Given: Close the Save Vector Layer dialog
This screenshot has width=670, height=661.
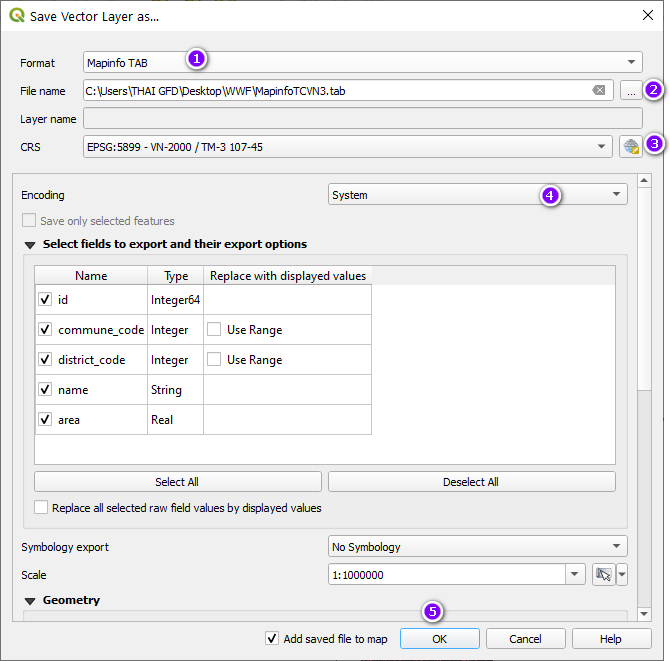Looking at the screenshot, I should (x=648, y=15).
